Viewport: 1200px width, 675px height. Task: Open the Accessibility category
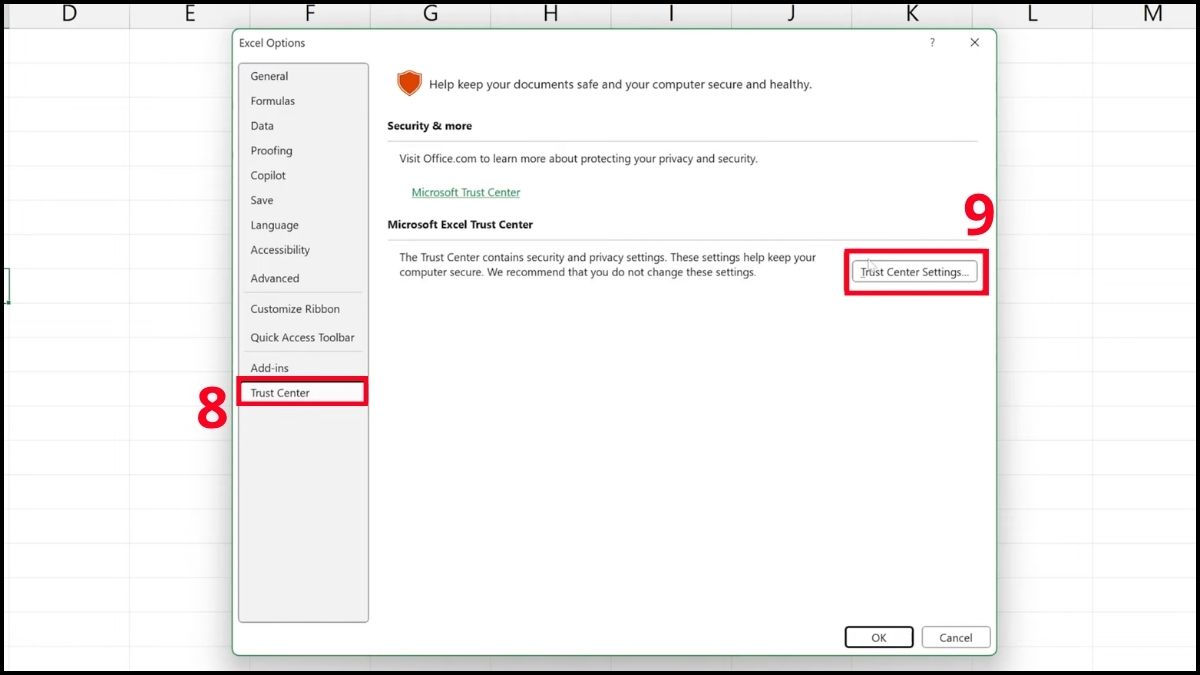303,250
